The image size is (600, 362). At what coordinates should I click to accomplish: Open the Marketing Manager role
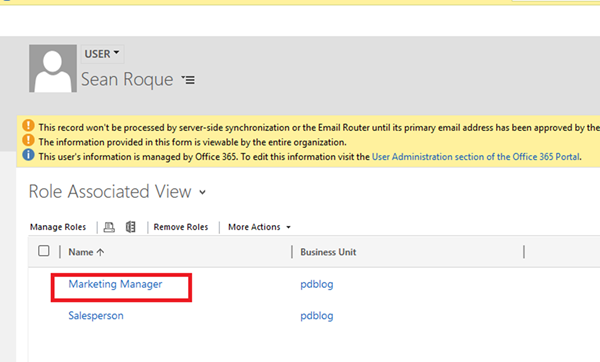click(115, 284)
